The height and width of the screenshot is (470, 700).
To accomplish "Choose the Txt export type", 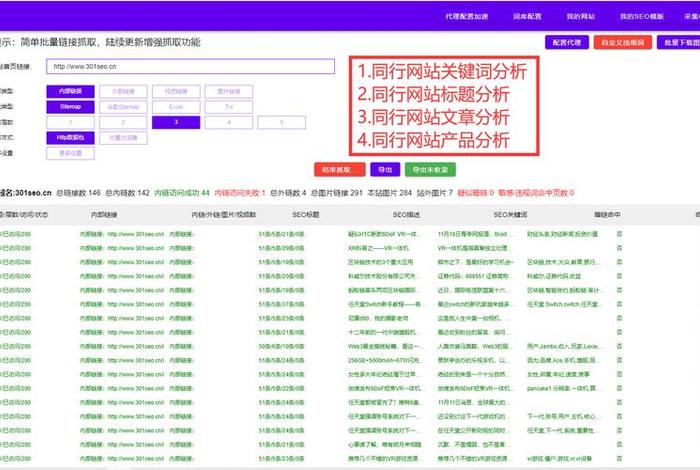I will pos(229,107).
